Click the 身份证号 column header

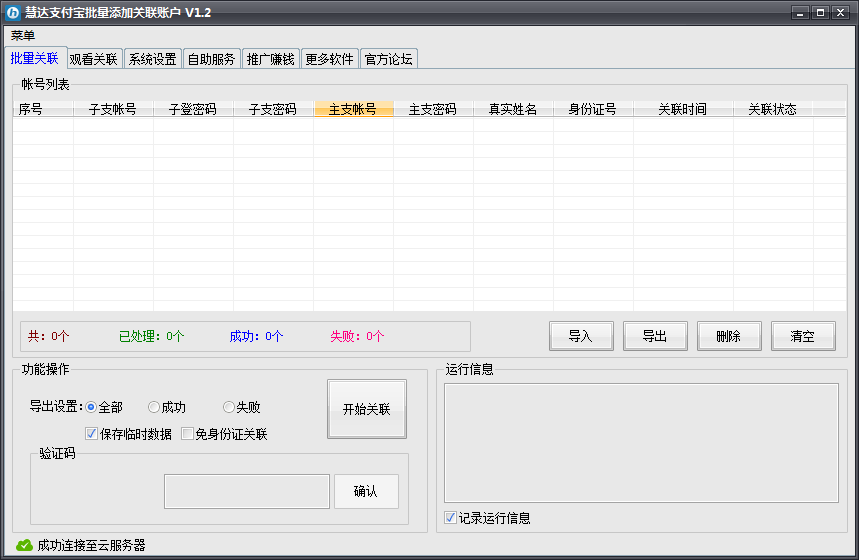click(x=593, y=109)
